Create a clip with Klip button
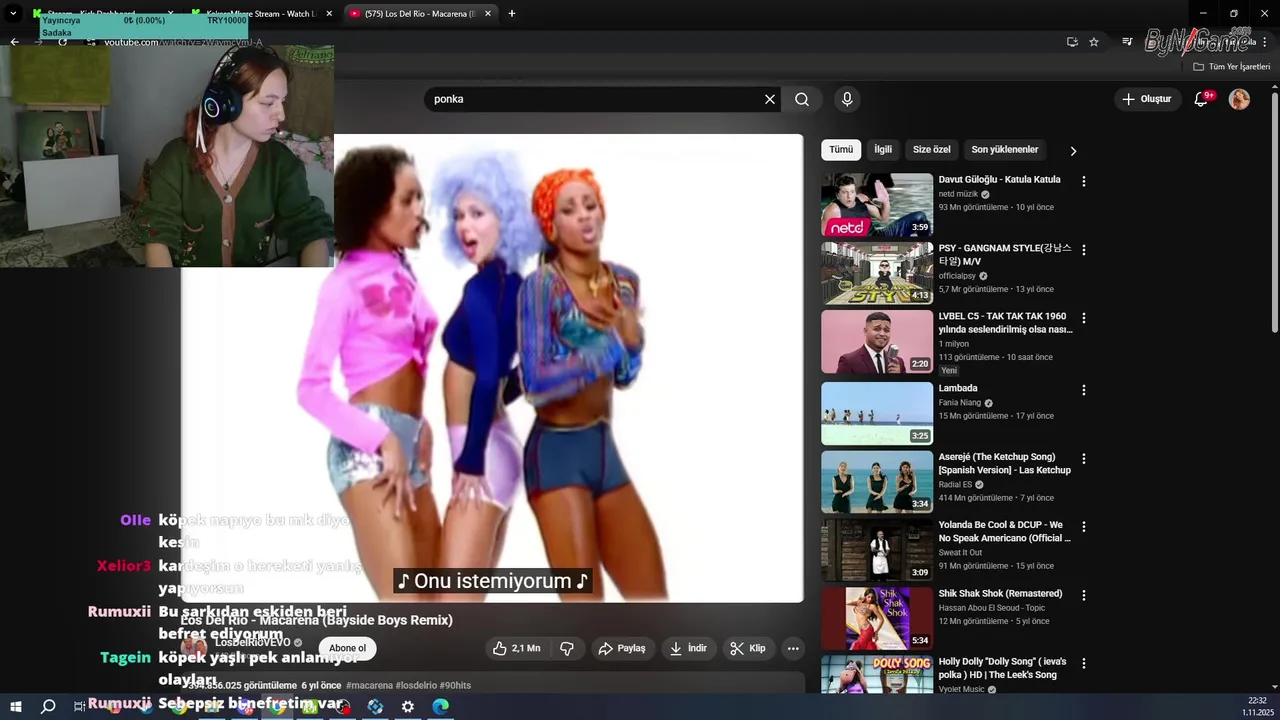Viewport: 1280px width, 720px height. [748, 648]
